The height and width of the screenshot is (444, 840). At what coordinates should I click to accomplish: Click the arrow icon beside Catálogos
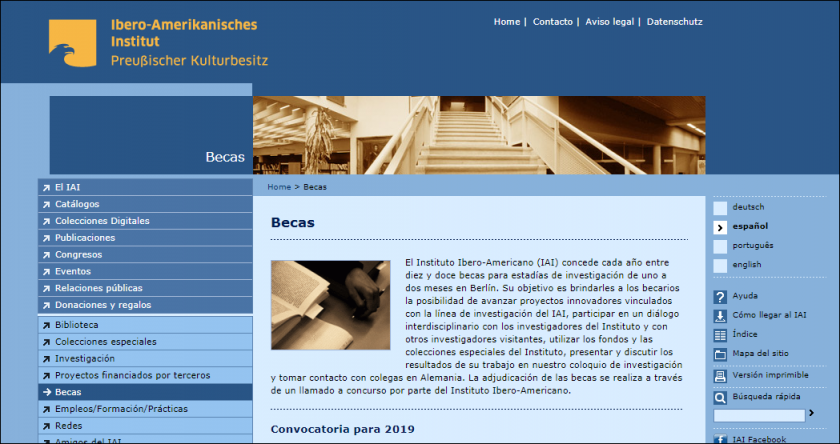tap(47, 205)
